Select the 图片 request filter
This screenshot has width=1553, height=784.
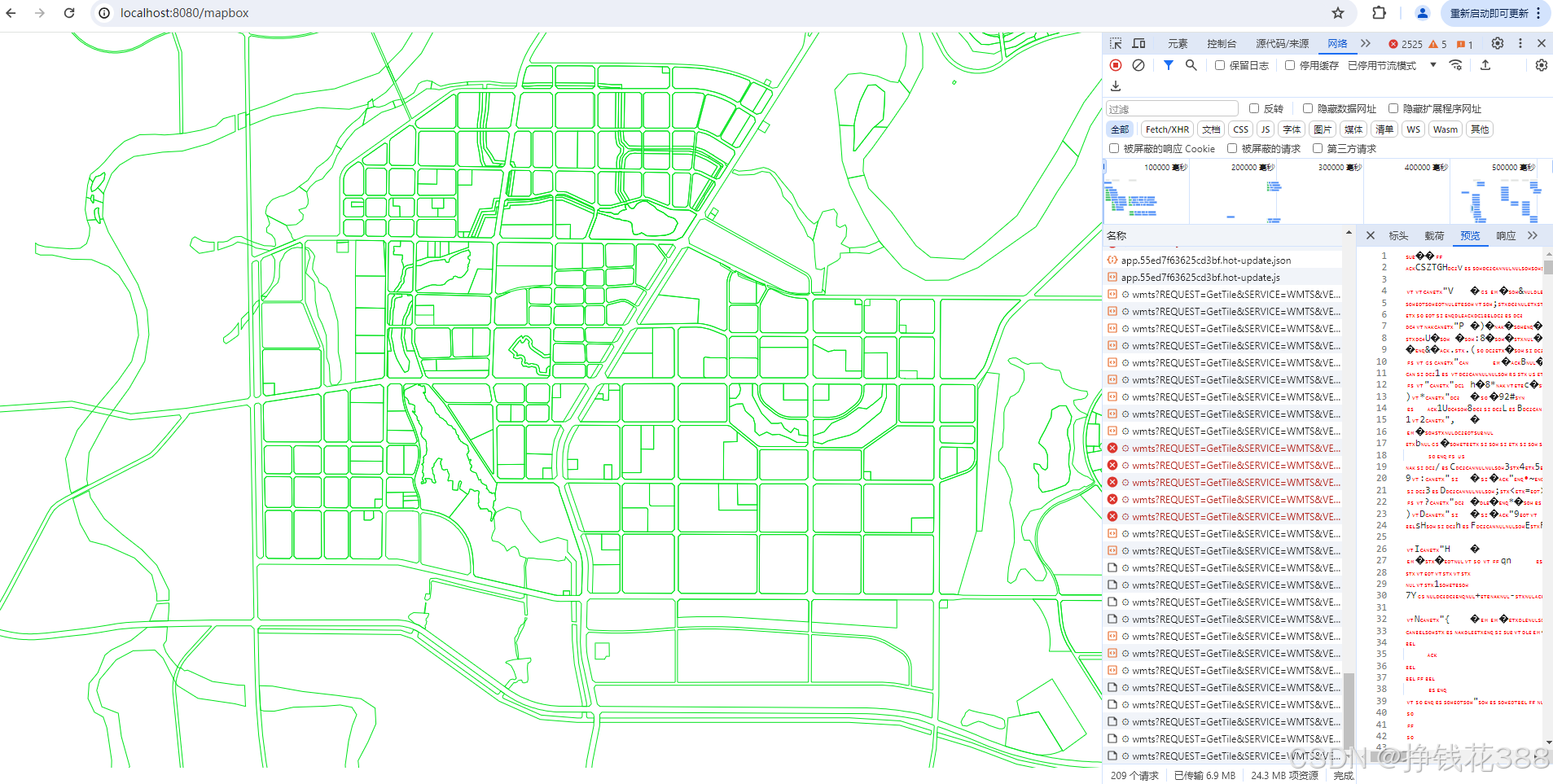(1323, 129)
